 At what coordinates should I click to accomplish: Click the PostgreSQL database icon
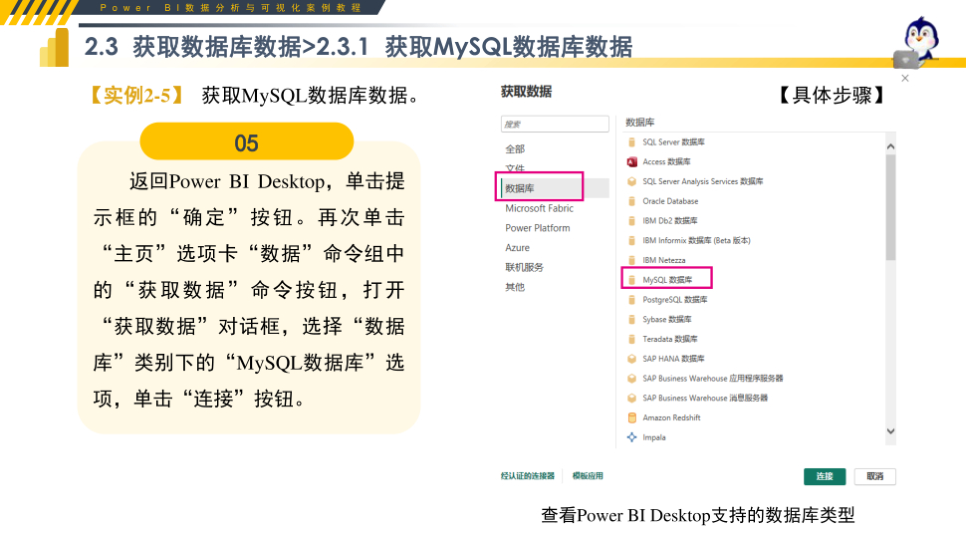(x=631, y=300)
